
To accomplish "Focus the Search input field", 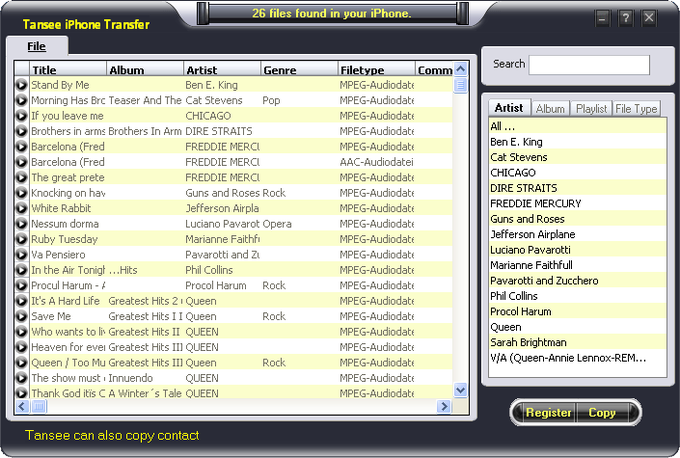I will pos(589,65).
